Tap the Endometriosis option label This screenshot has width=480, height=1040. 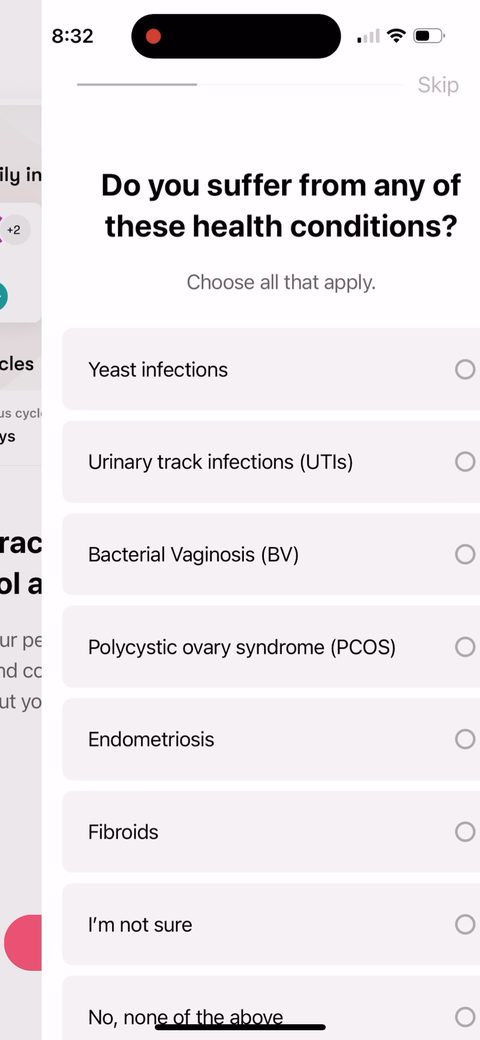[x=151, y=740]
